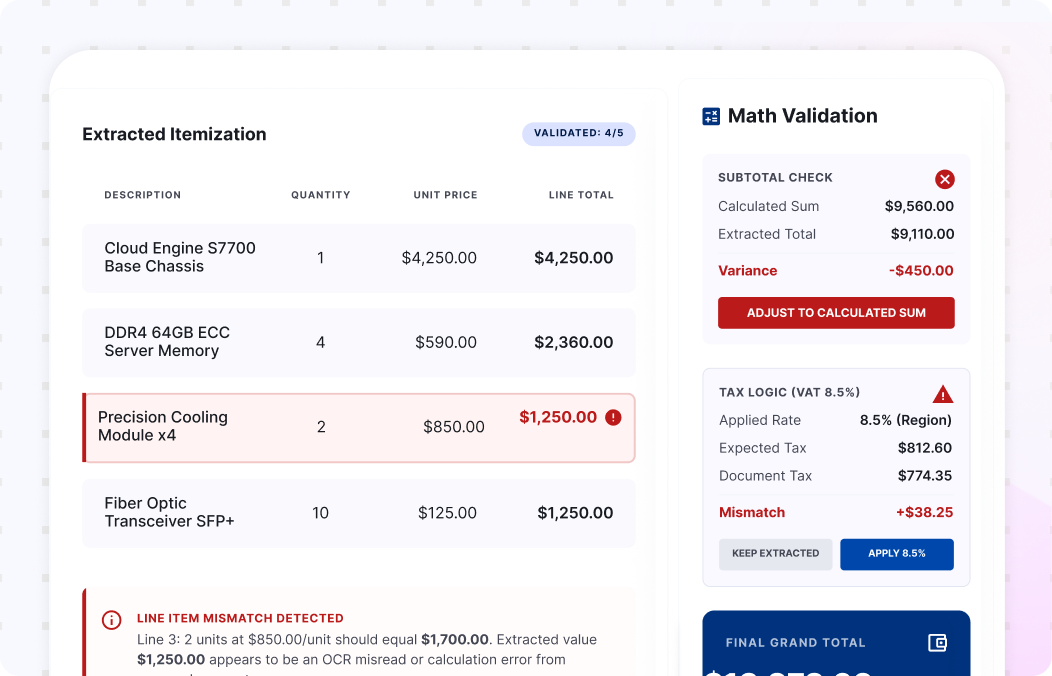The height and width of the screenshot is (676, 1052).
Task: Click the $125.00 unit price
Action: pyautogui.click(x=448, y=513)
